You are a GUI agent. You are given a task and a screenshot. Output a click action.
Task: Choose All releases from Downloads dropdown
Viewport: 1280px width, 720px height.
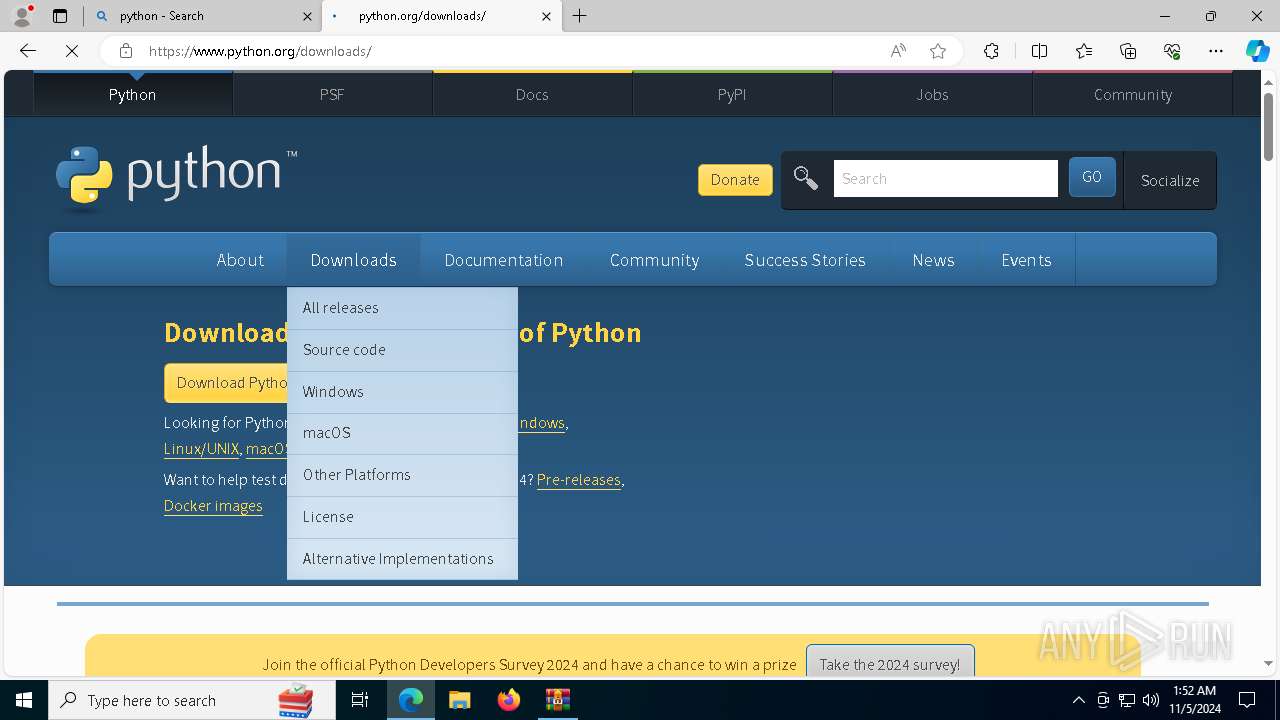pos(402,308)
